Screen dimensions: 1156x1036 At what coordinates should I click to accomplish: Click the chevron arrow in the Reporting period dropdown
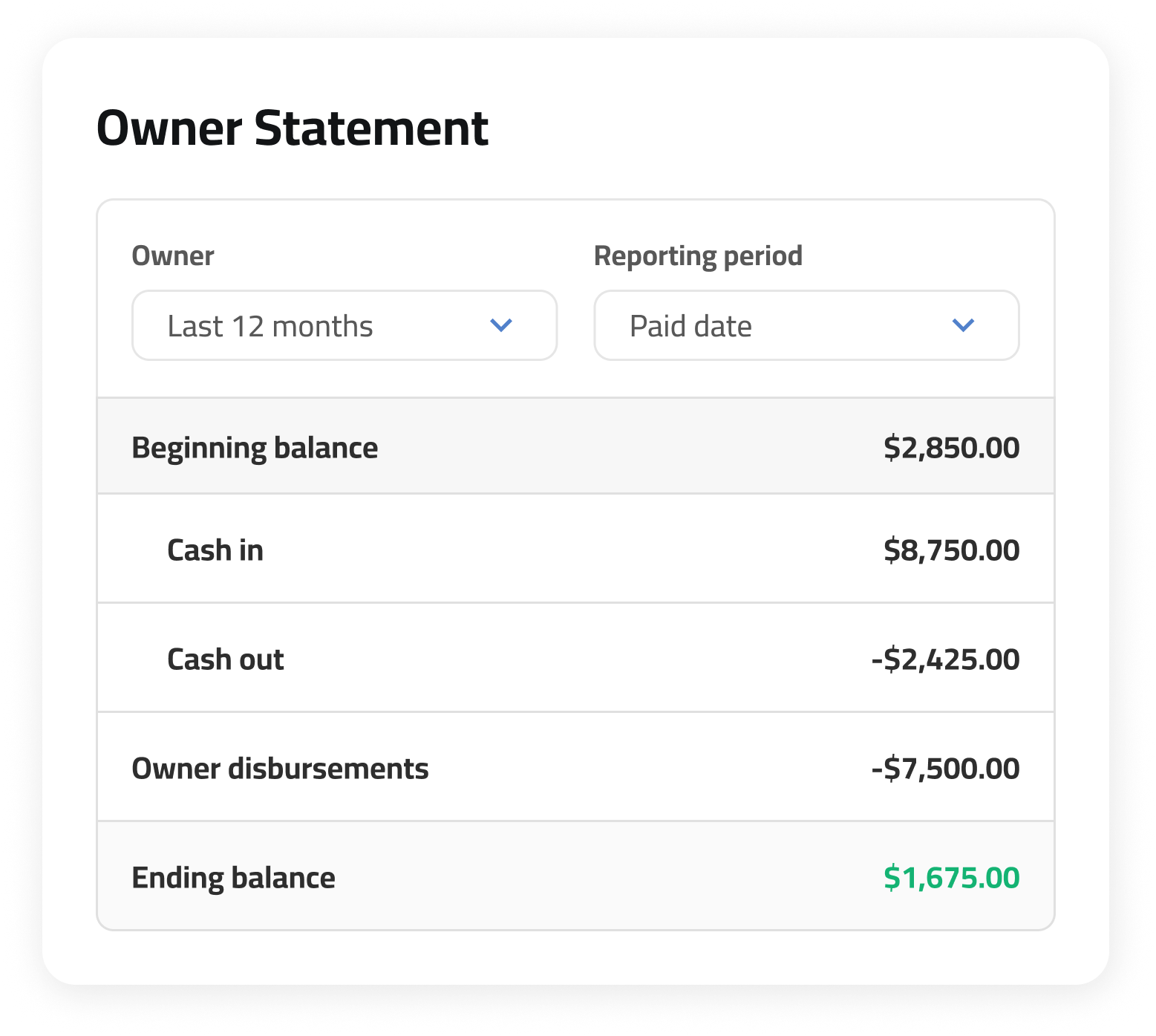(x=963, y=325)
